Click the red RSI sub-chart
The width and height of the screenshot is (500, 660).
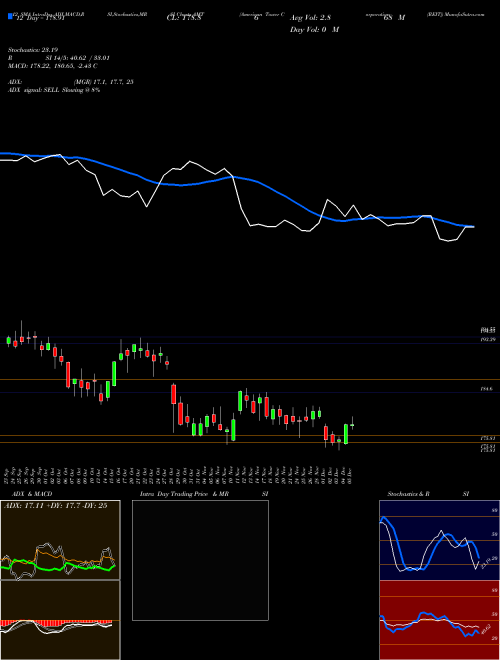click(439, 620)
